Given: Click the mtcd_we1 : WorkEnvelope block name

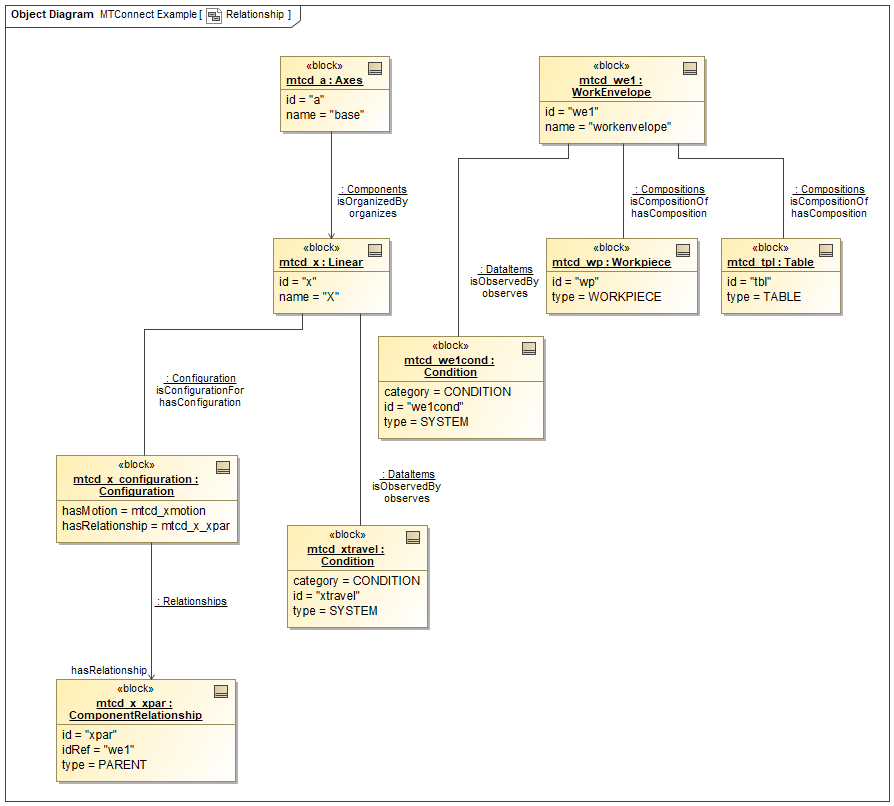Looking at the screenshot, I should coord(611,86).
